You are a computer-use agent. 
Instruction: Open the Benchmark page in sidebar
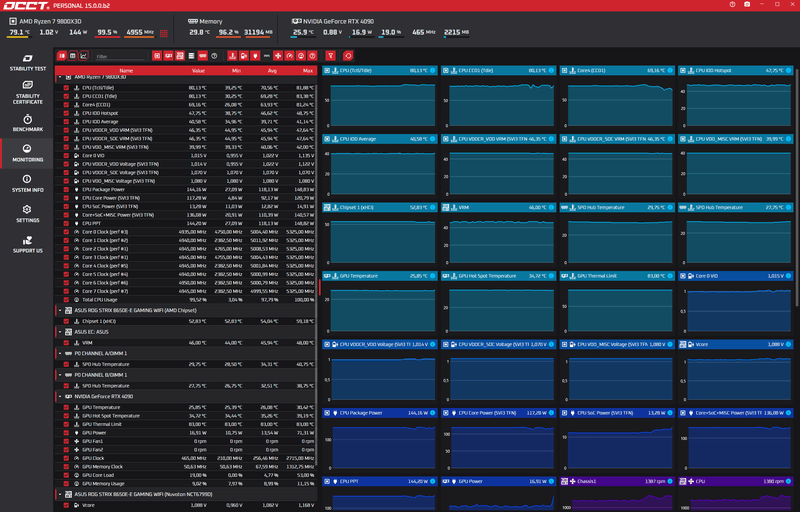pyautogui.click(x=27, y=122)
